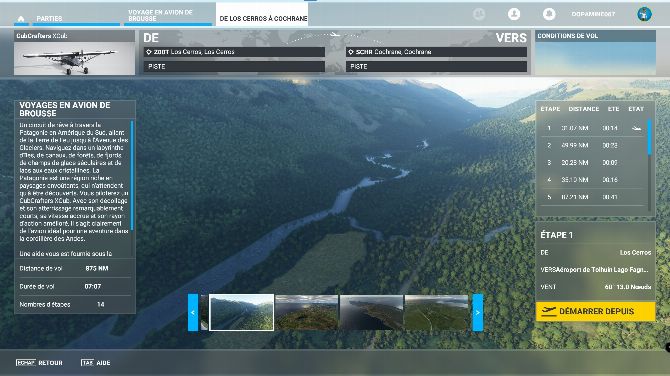Click the player avatar picture
This screenshot has height=376, width=670.
(644, 14)
